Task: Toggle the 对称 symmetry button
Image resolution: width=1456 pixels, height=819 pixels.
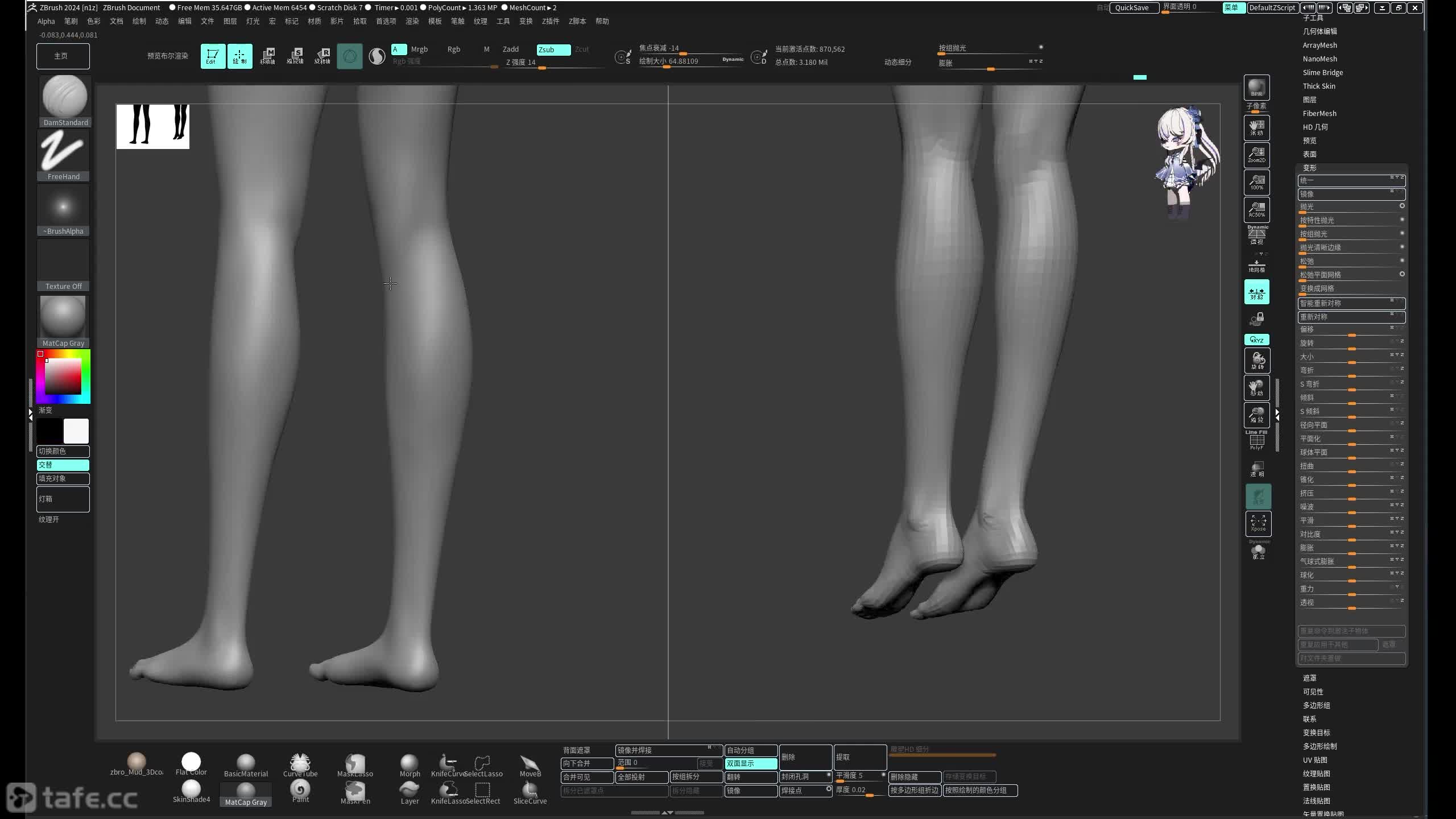Action: click(x=1256, y=292)
